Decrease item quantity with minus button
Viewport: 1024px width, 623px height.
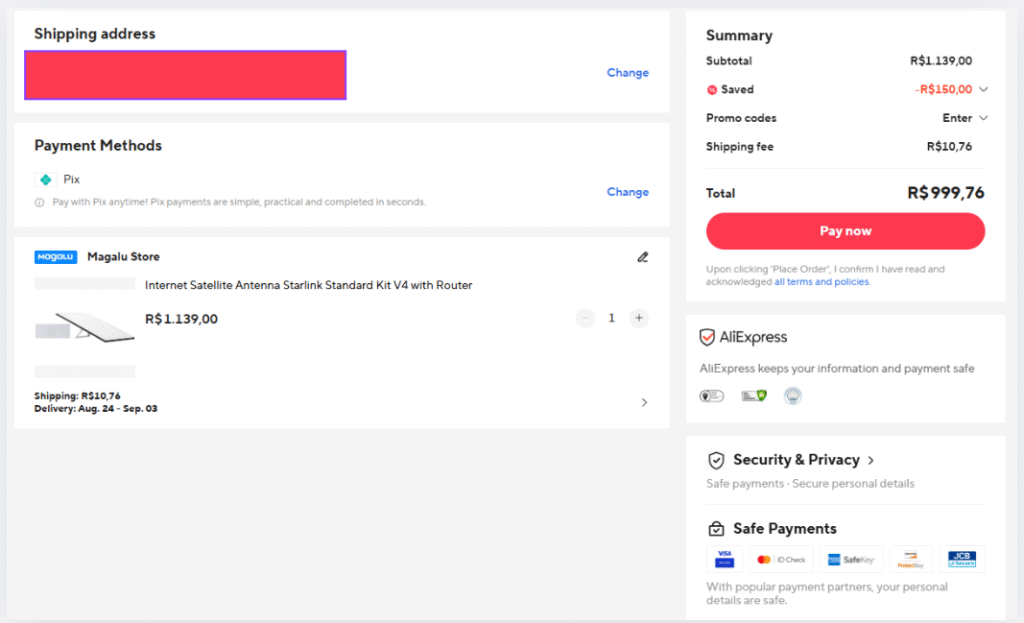[585, 318]
